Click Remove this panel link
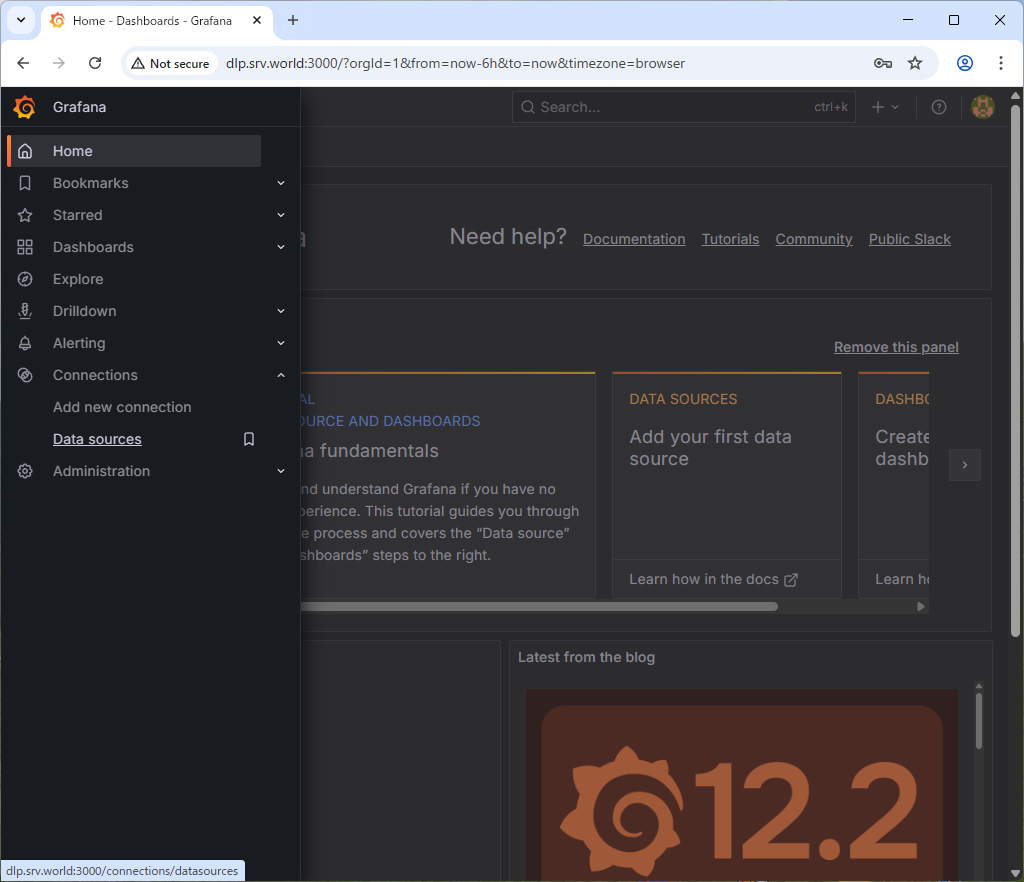The width and height of the screenshot is (1024, 882). [x=896, y=347]
